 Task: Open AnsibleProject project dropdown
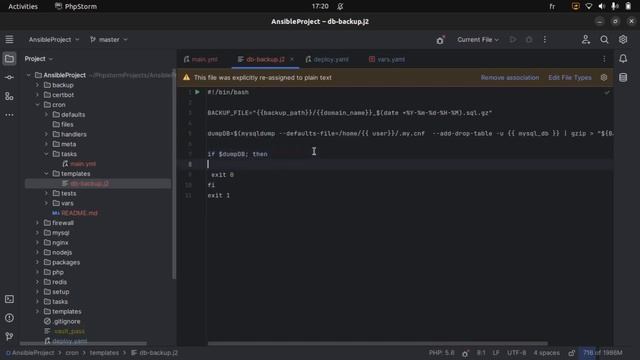54,40
